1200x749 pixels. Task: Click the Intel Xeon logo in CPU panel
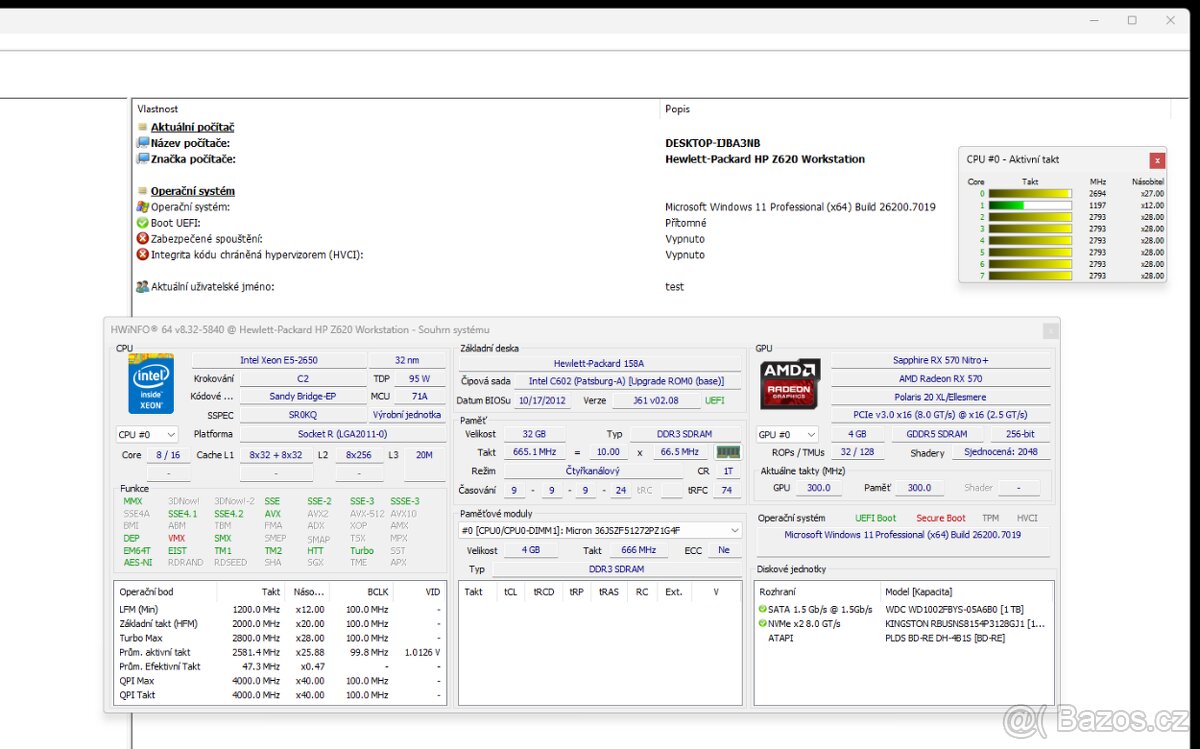(x=150, y=384)
